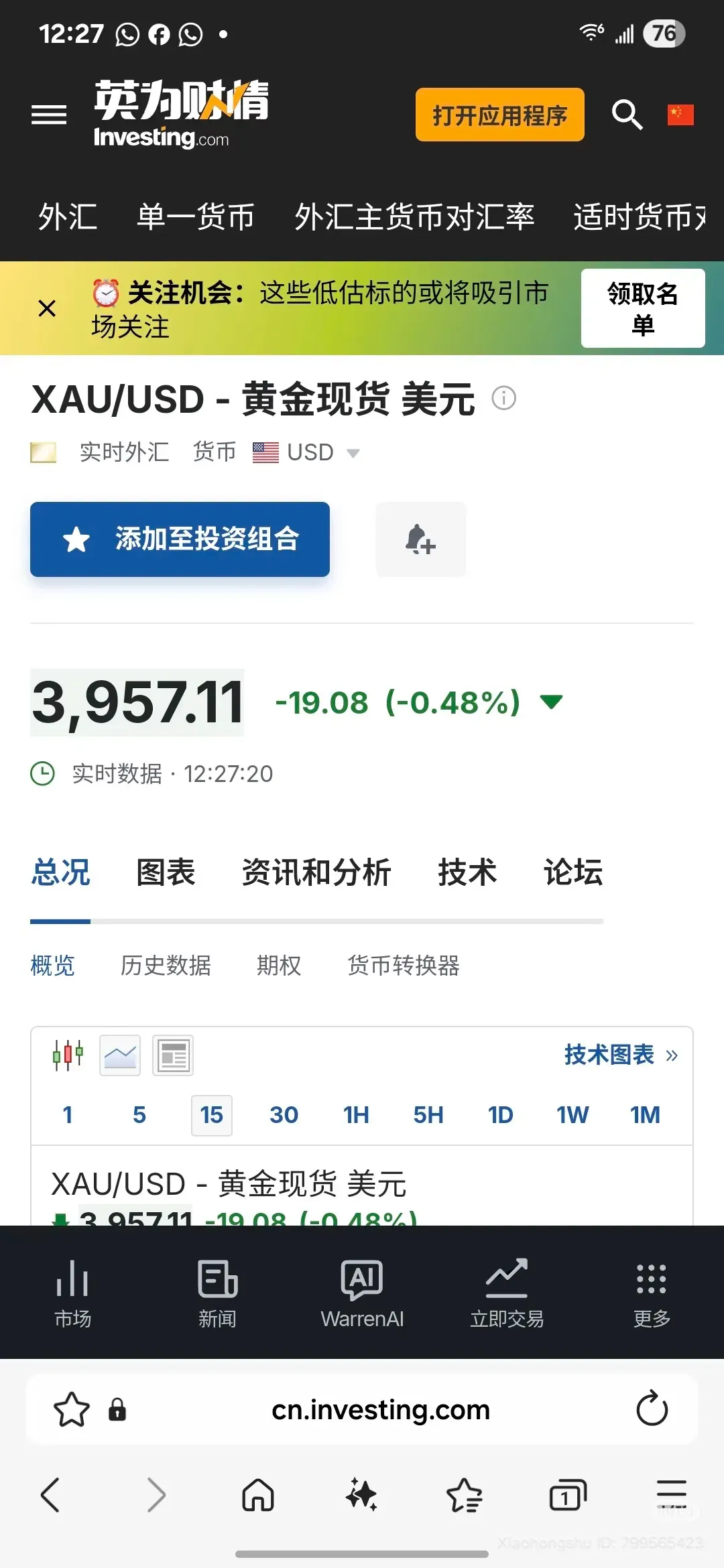Switch to the 图表 tab
724x1568 pixels.
(166, 872)
